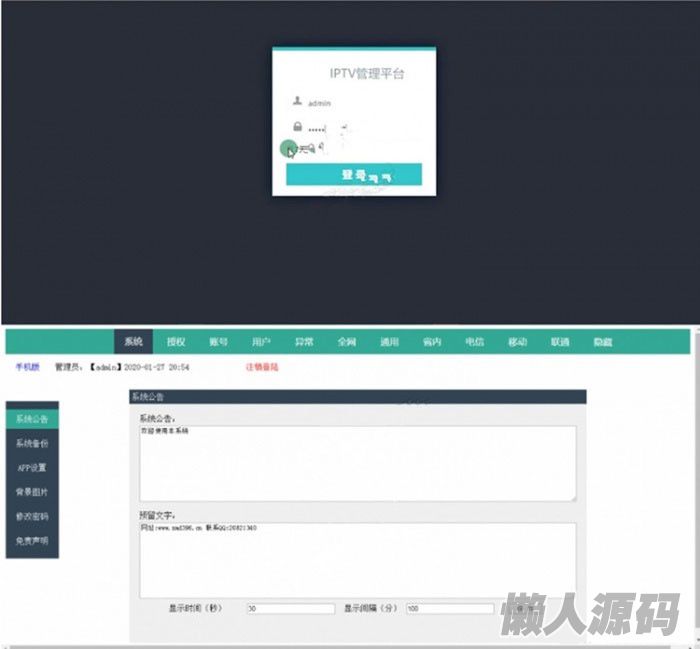Click the 系统公告 announcement text area
The width and height of the screenshot is (700, 649).
pos(358,463)
